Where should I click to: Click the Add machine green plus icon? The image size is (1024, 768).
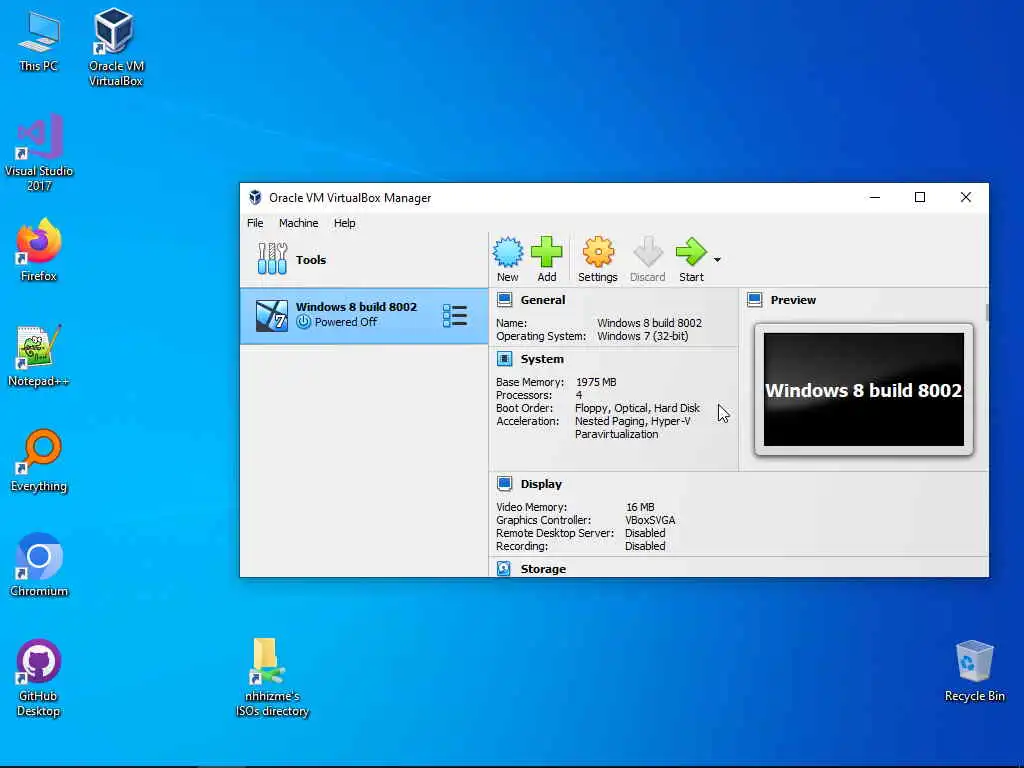click(547, 252)
